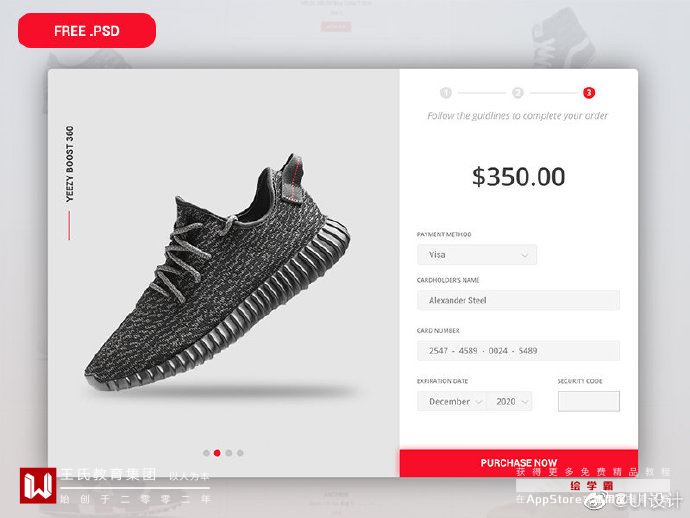Click the red step 3 indicator
This screenshot has width=690, height=518.
(589, 93)
